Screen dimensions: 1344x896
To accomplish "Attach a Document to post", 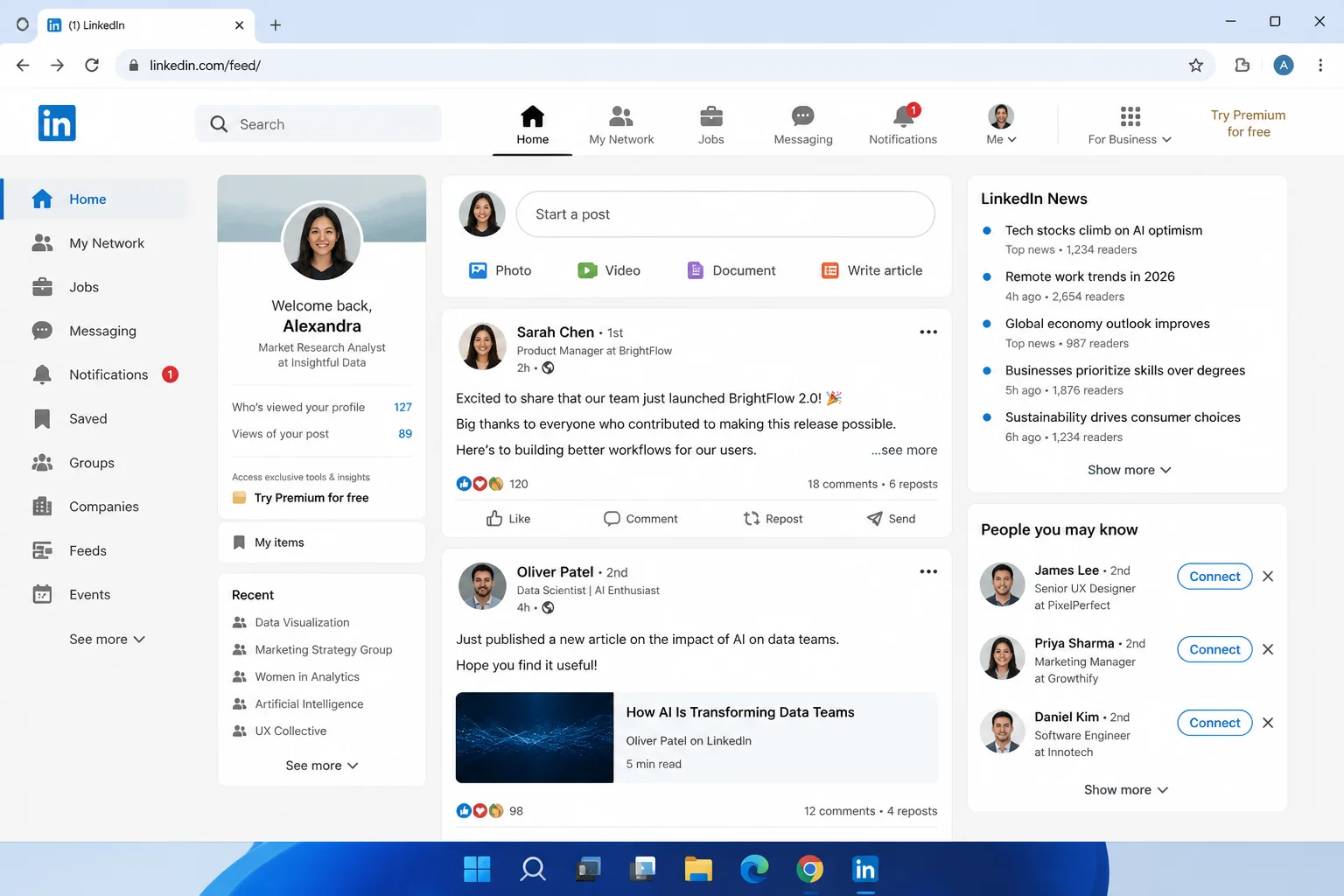I will tap(731, 270).
